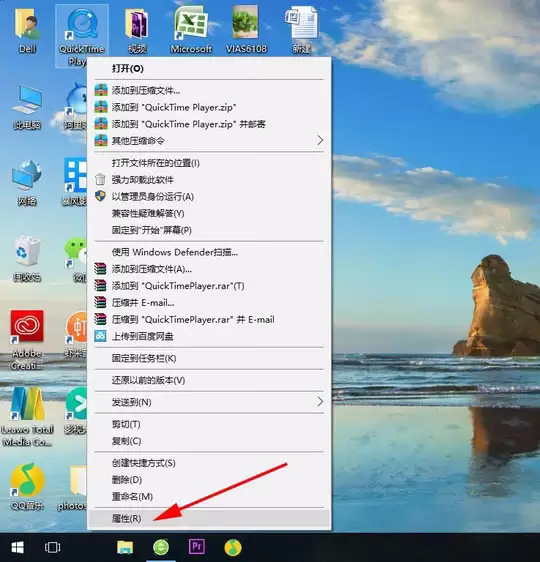Choose 创建快捷方式(S)
Viewport: 540px width, 562px height.
(209, 463)
